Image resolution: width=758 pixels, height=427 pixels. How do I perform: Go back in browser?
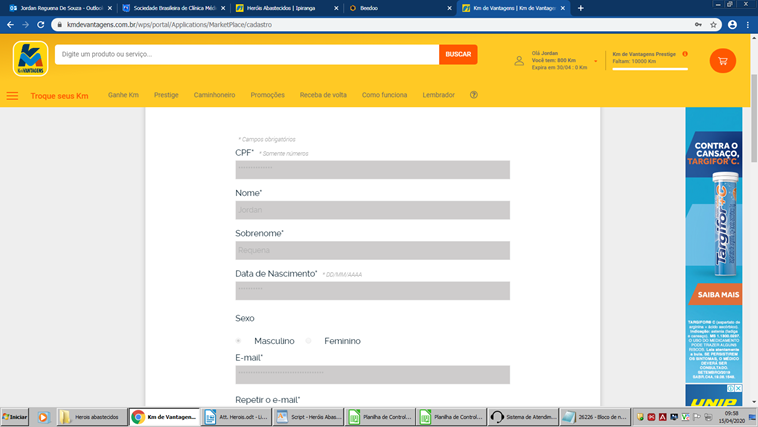click(x=10, y=24)
